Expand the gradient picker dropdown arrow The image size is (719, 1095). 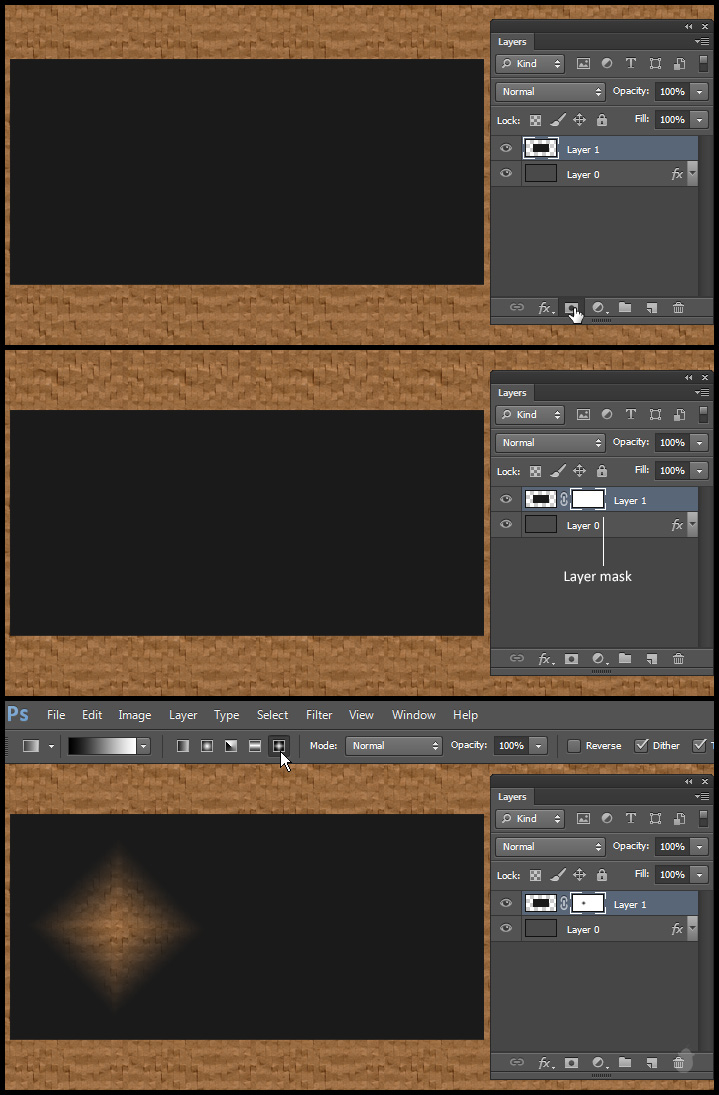[x=144, y=746]
